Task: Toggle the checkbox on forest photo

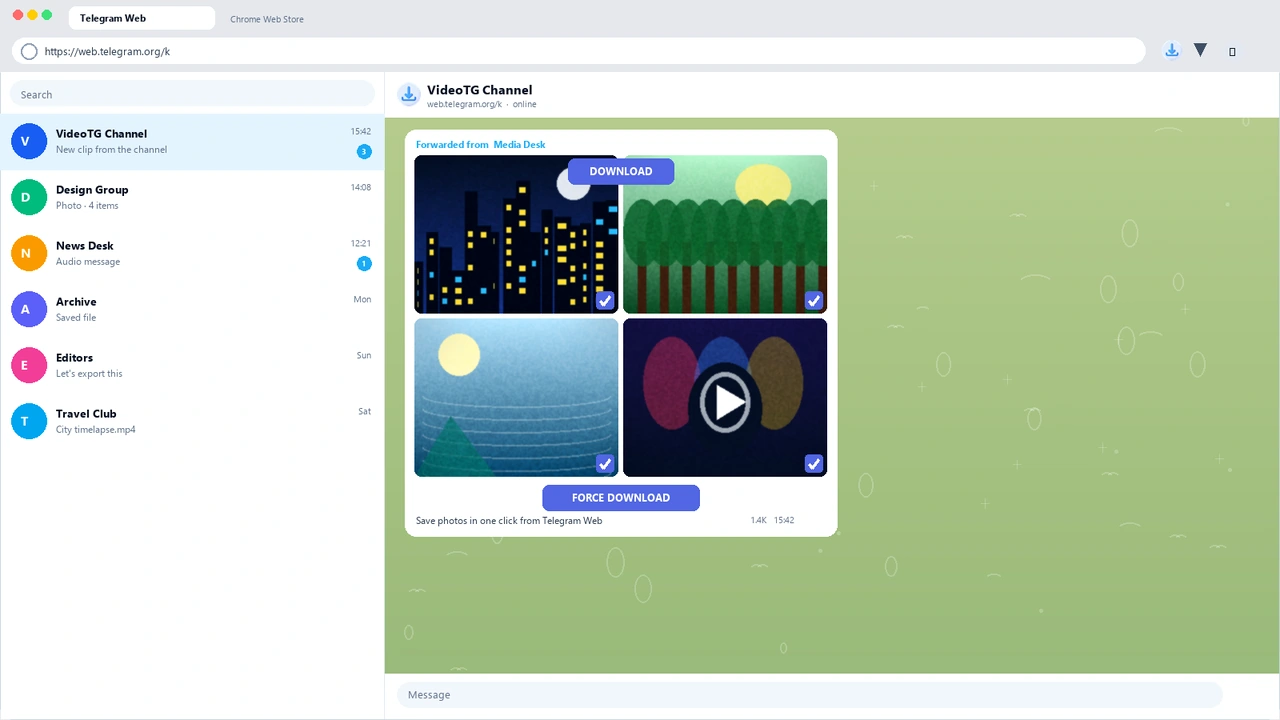Action: tap(814, 301)
